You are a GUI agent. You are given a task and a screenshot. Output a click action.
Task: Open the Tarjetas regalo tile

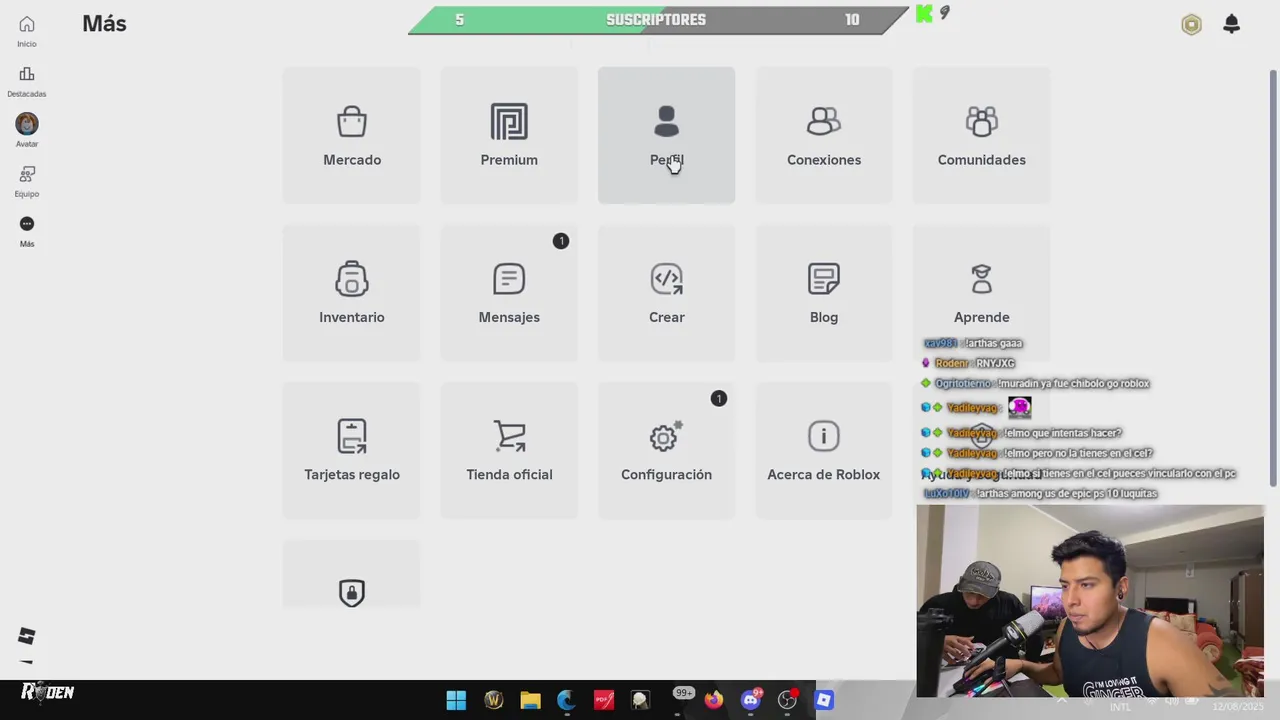point(352,450)
